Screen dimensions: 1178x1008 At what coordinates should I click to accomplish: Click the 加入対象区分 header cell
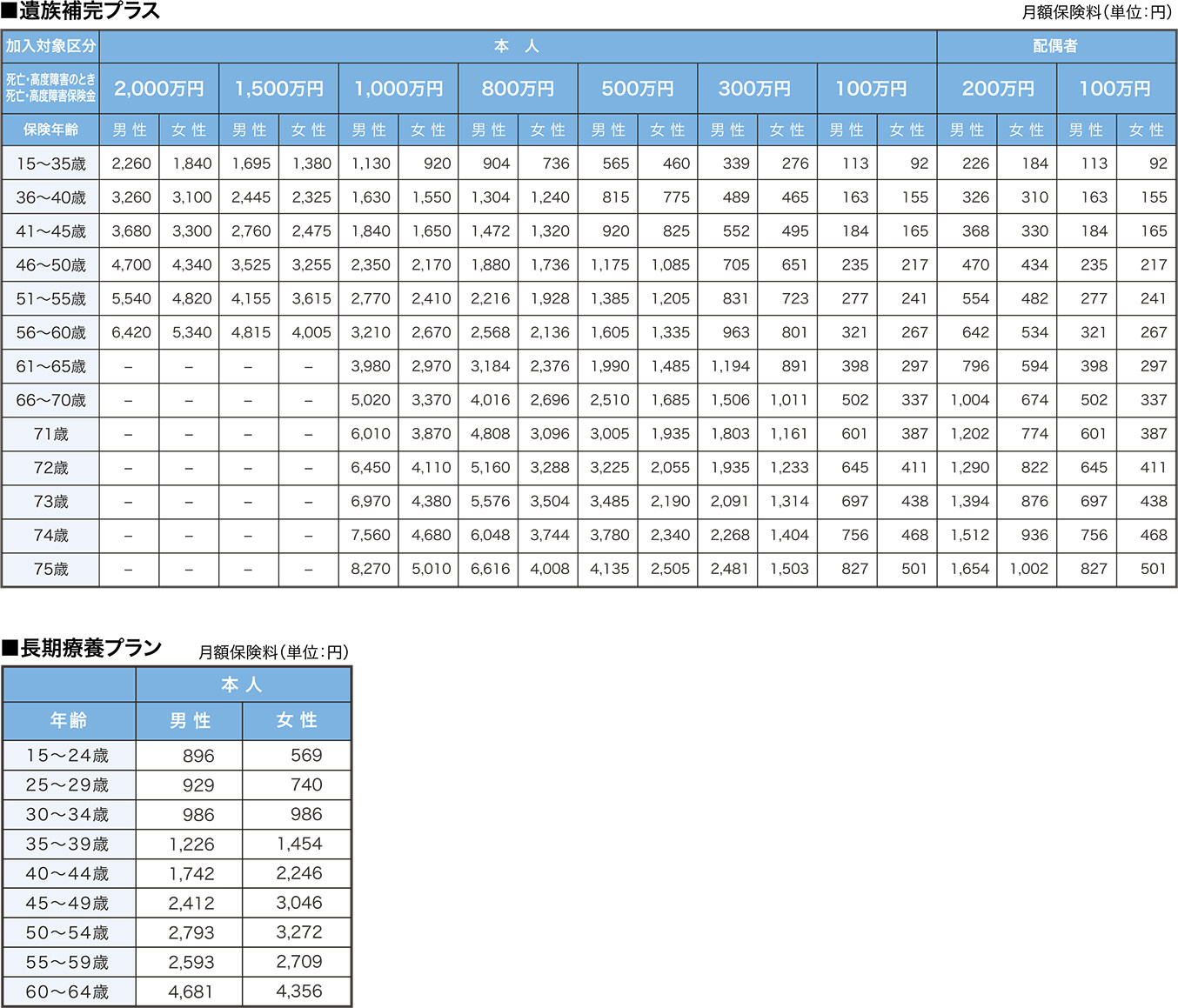point(50,47)
